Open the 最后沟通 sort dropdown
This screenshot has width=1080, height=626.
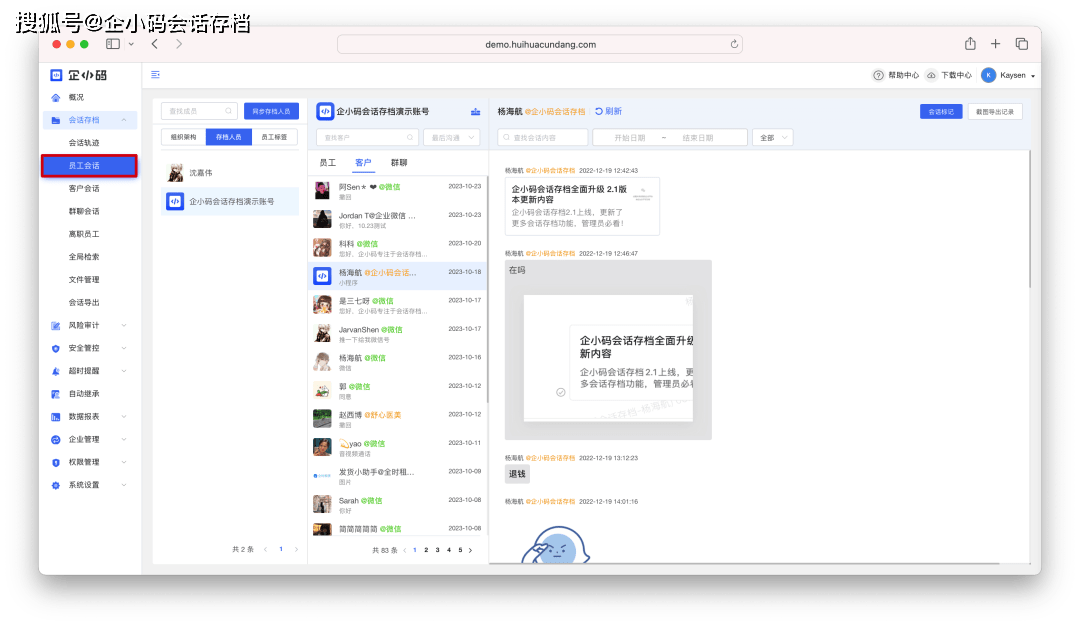click(x=452, y=138)
